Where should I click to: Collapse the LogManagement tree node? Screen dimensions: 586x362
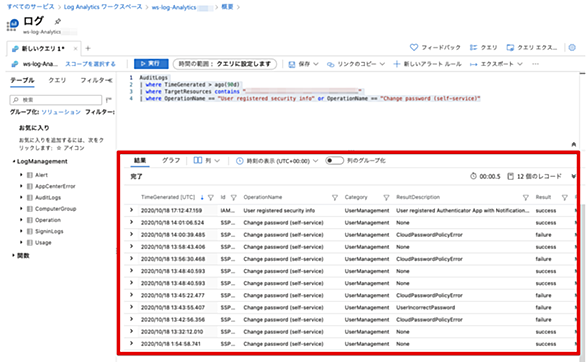click(14, 161)
